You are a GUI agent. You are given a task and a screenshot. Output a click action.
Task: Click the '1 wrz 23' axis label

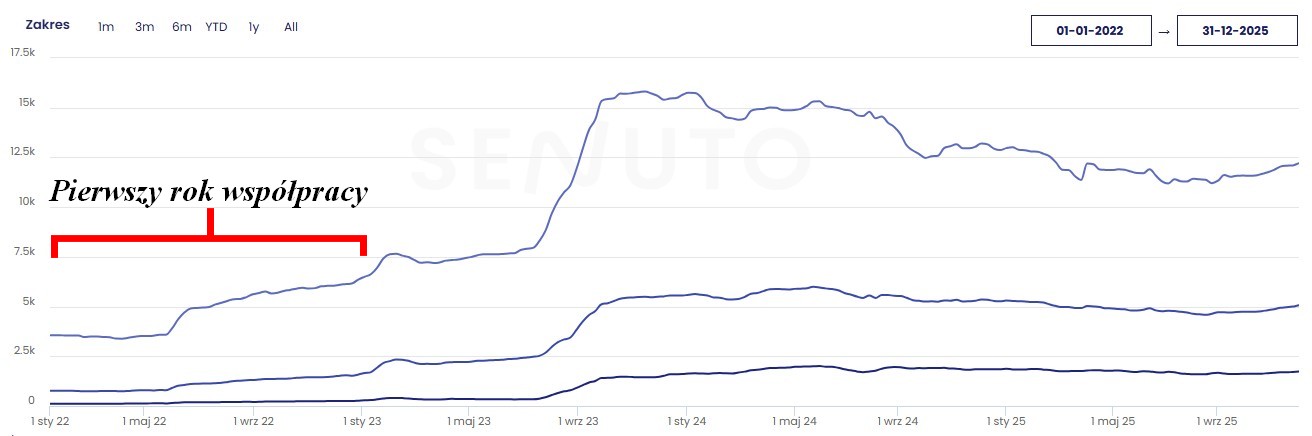(579, 421)
